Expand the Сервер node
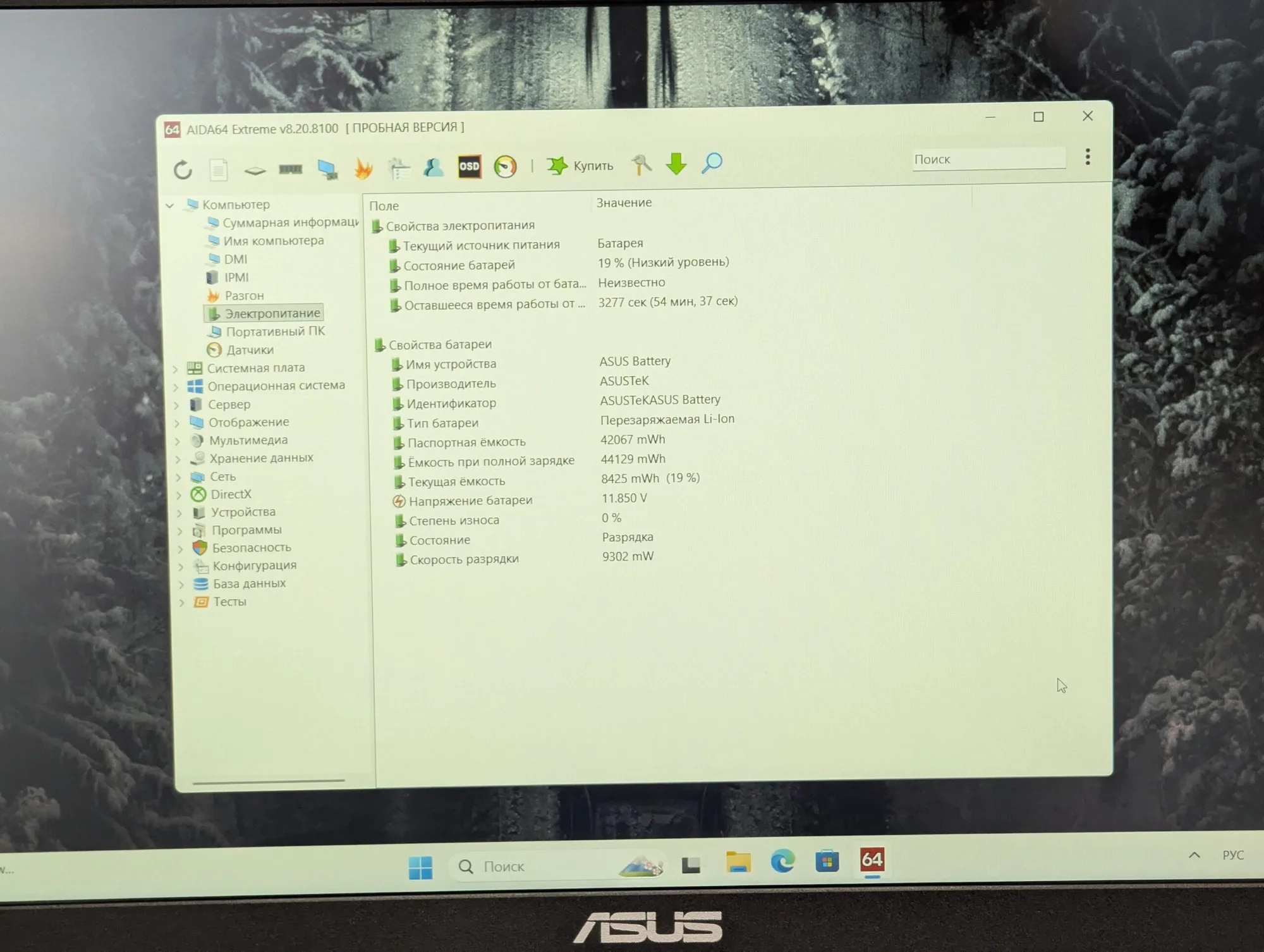Viewport: 1264px width, 952px height. pyautogui.click(x=177, y=405)
